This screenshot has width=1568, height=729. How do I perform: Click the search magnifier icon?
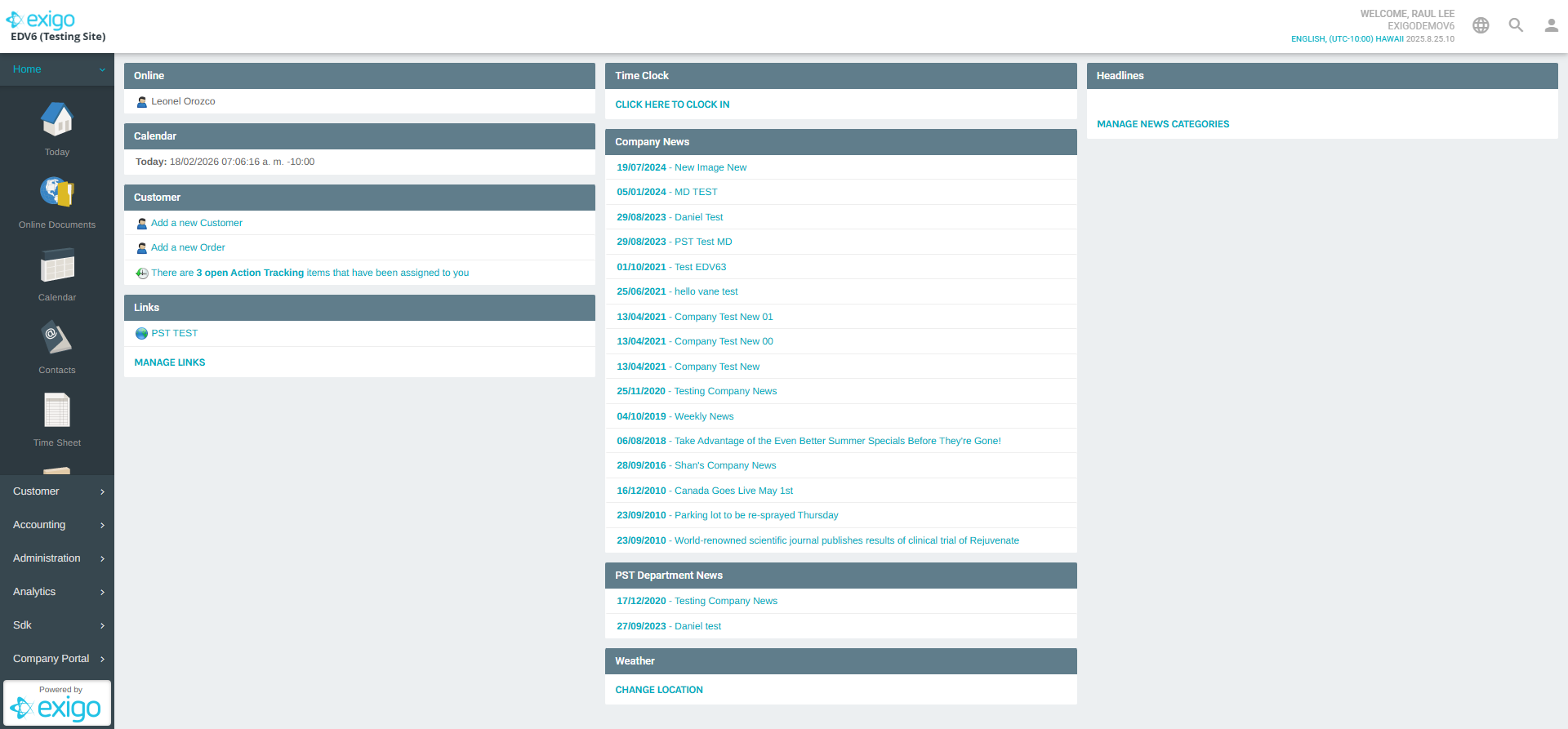pos(1516,25)
